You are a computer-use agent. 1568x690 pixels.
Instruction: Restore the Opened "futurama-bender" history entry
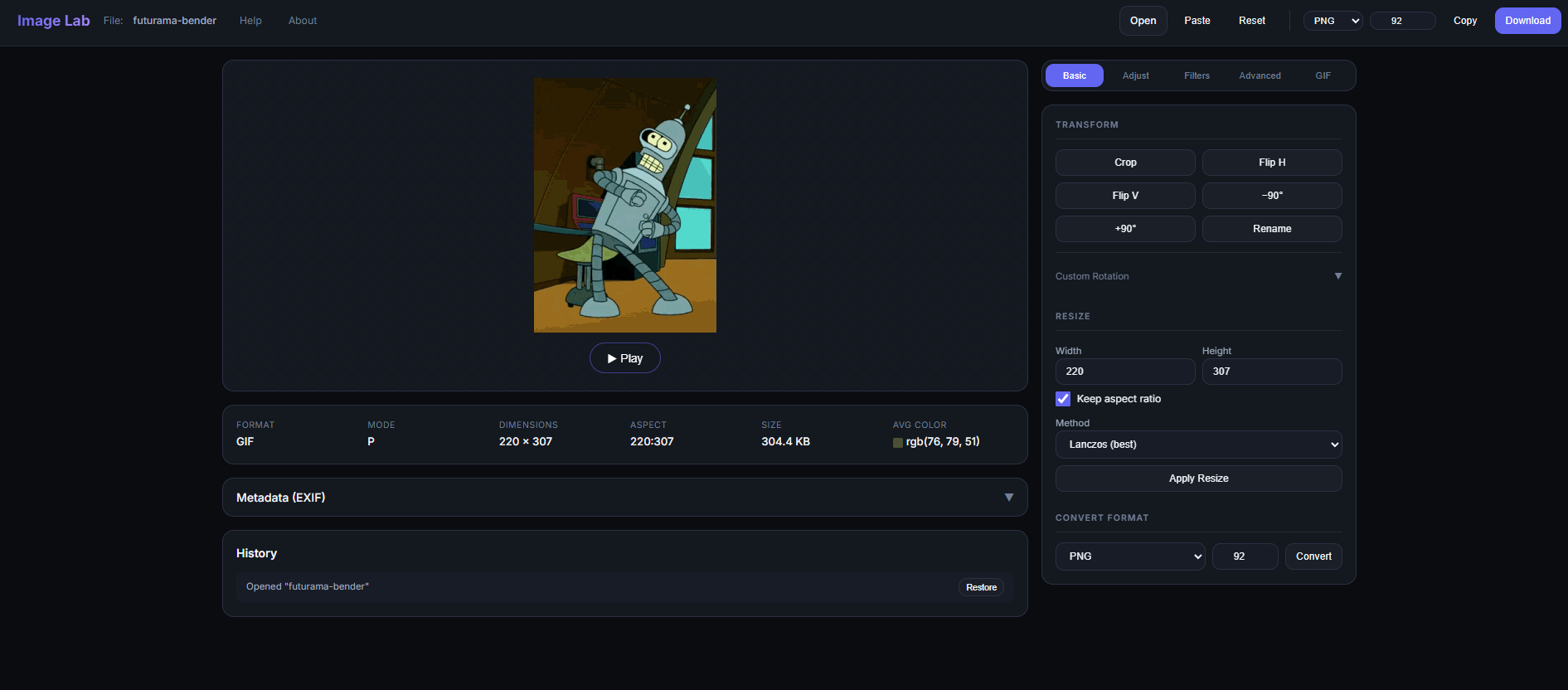981,587
